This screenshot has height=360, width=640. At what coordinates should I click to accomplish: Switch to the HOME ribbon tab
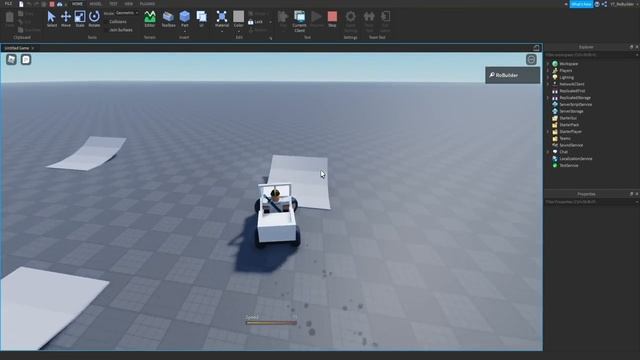tap(77, 4)
